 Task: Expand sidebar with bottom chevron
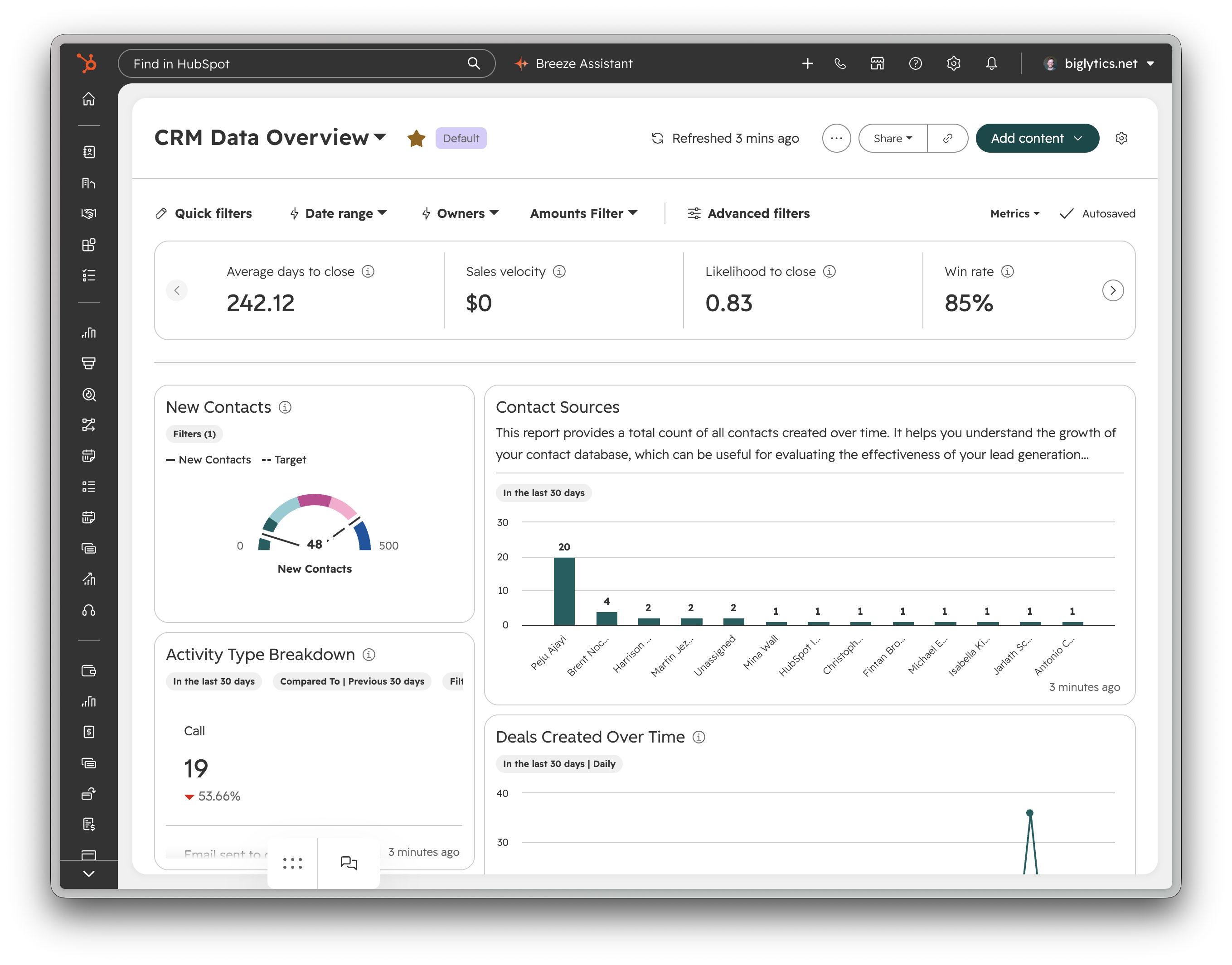click(x=89, y=874)
